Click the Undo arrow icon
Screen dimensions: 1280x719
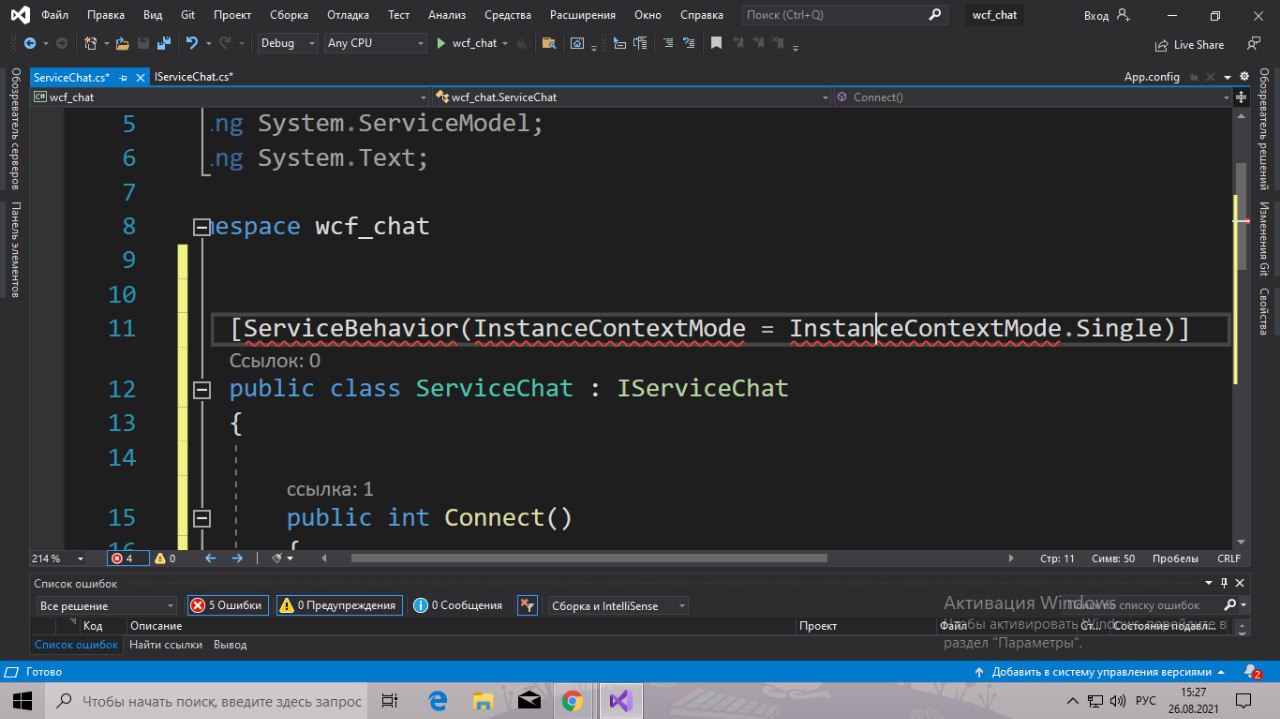[x=192, y=43]
